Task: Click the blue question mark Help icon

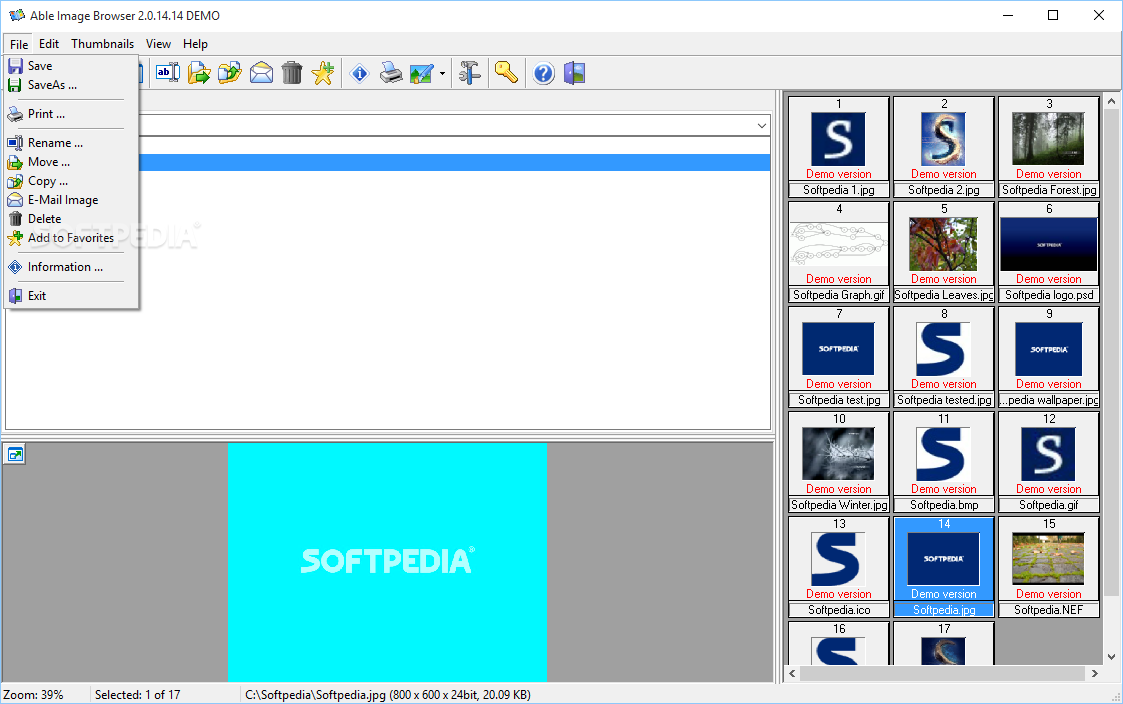Action: 544,73
